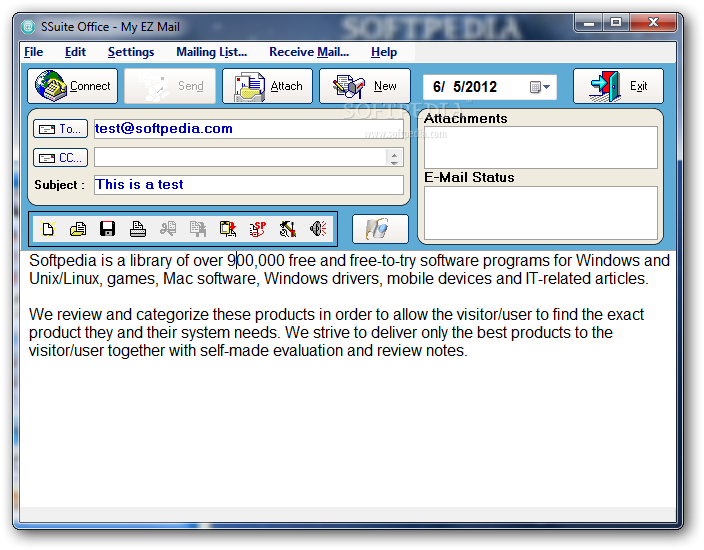Click the paste clipboard icon
704x550 pixels.
point(228,229)
